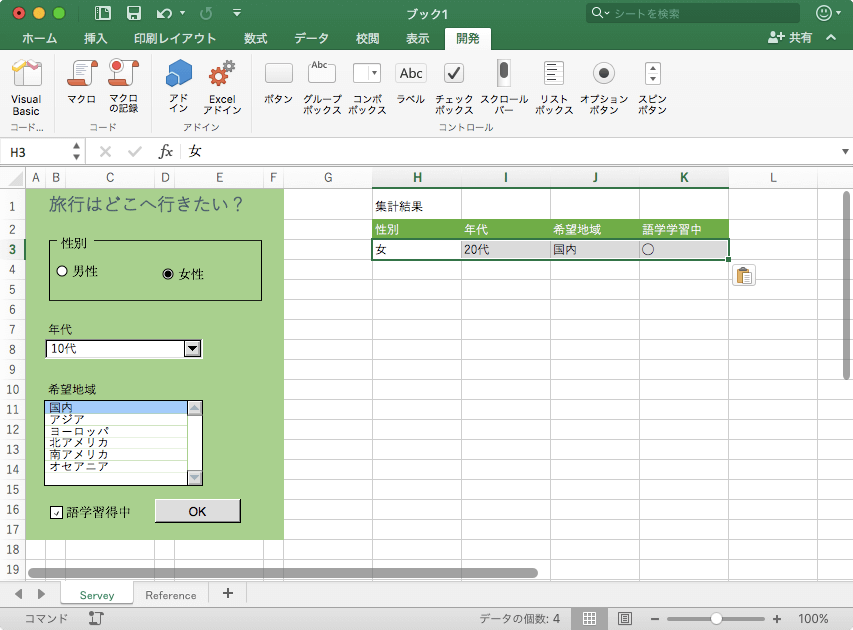Image resolution: width=853 pixels, height=630 pixels.
Task: Click the fx insert function icon
Action: point(165,151)
